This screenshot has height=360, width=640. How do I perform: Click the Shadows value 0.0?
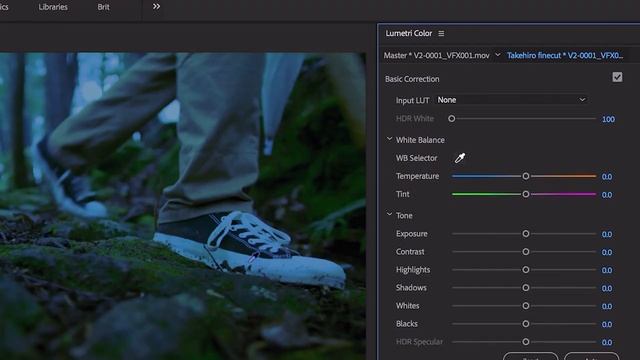coord(607,288)
